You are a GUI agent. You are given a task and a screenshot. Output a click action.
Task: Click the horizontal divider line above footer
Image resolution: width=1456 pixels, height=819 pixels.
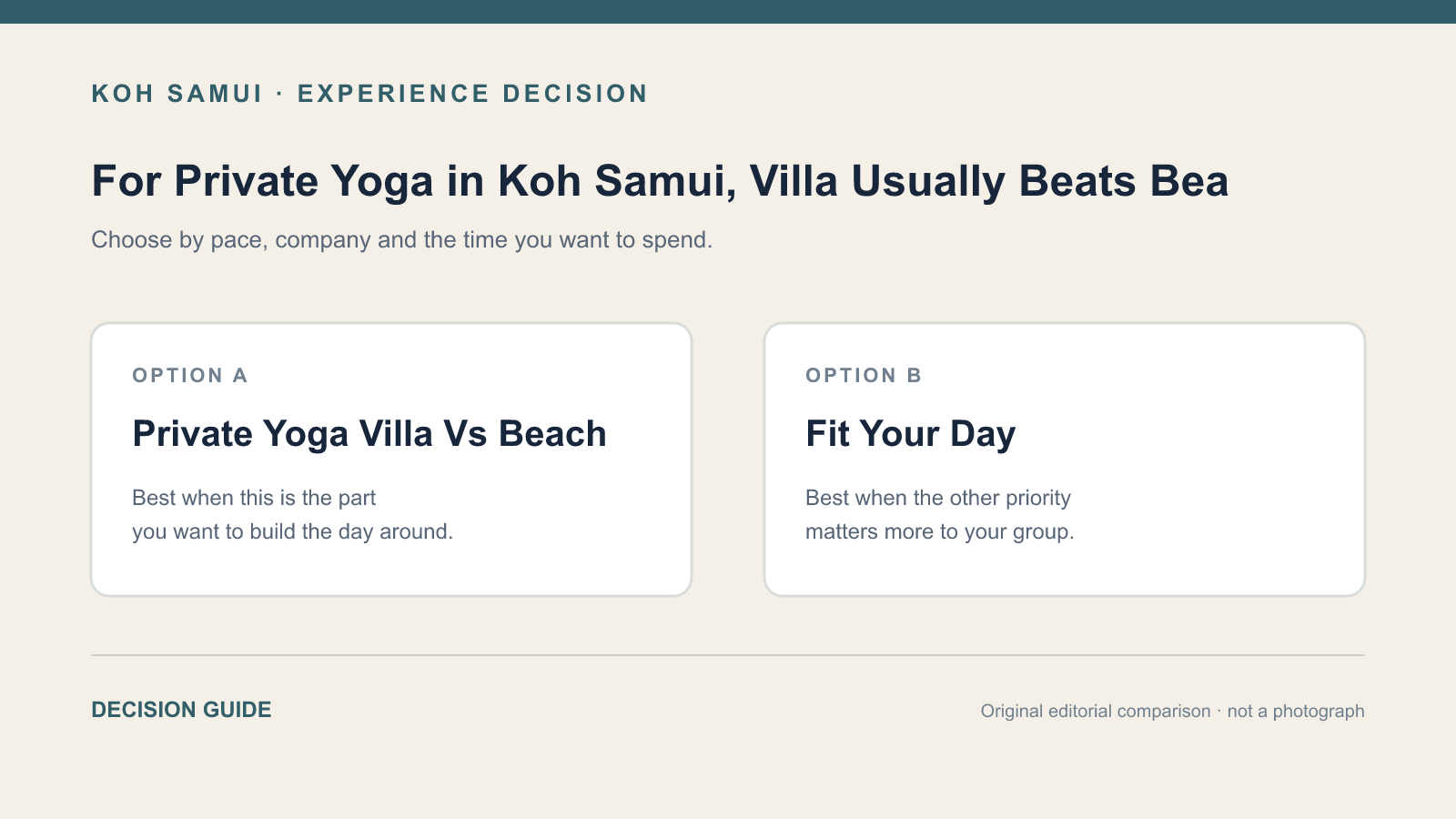tap(728, 655)
